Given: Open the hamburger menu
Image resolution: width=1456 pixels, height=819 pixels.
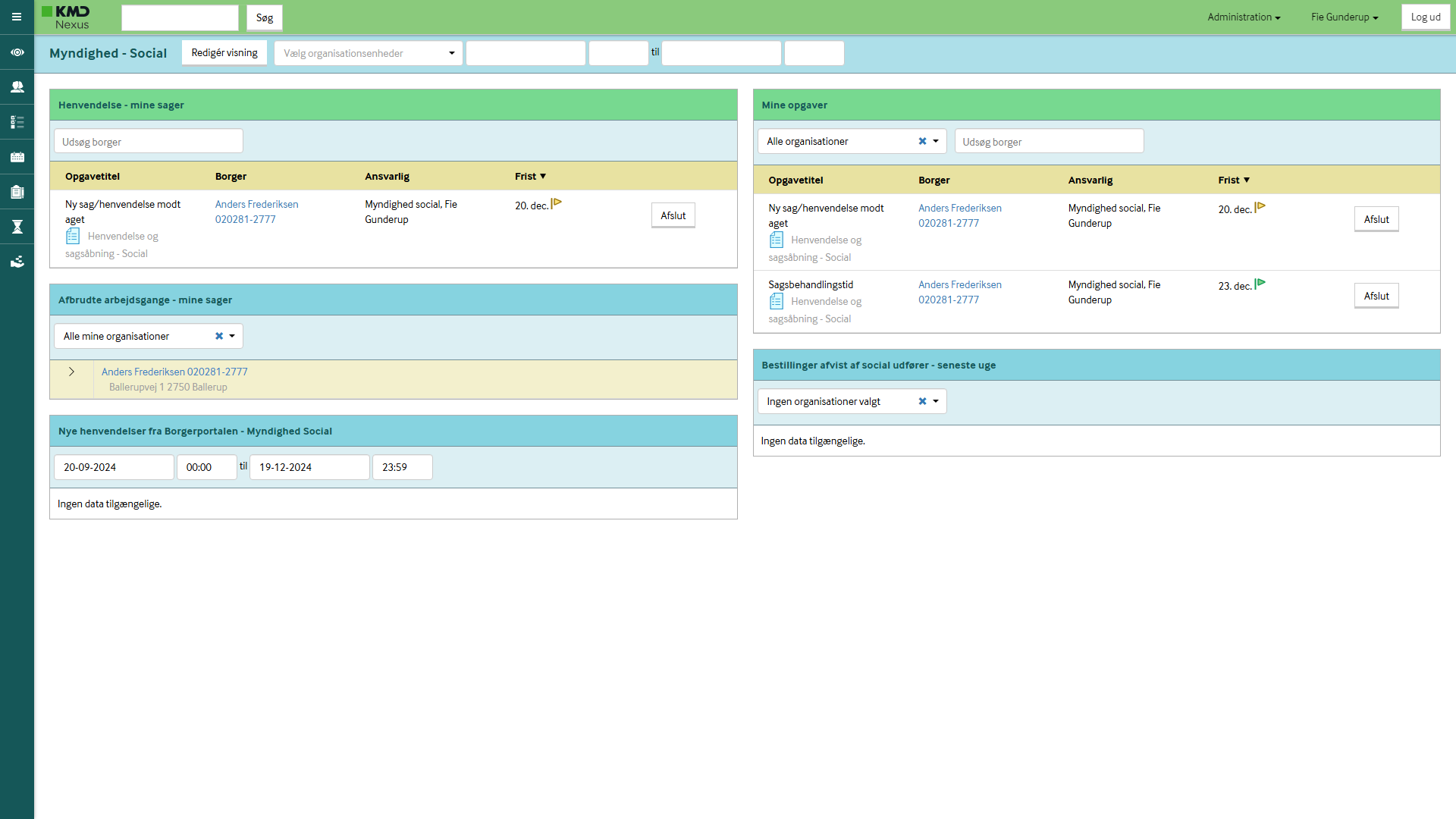Looking at the screenshot, I should (x=17, y=17).
